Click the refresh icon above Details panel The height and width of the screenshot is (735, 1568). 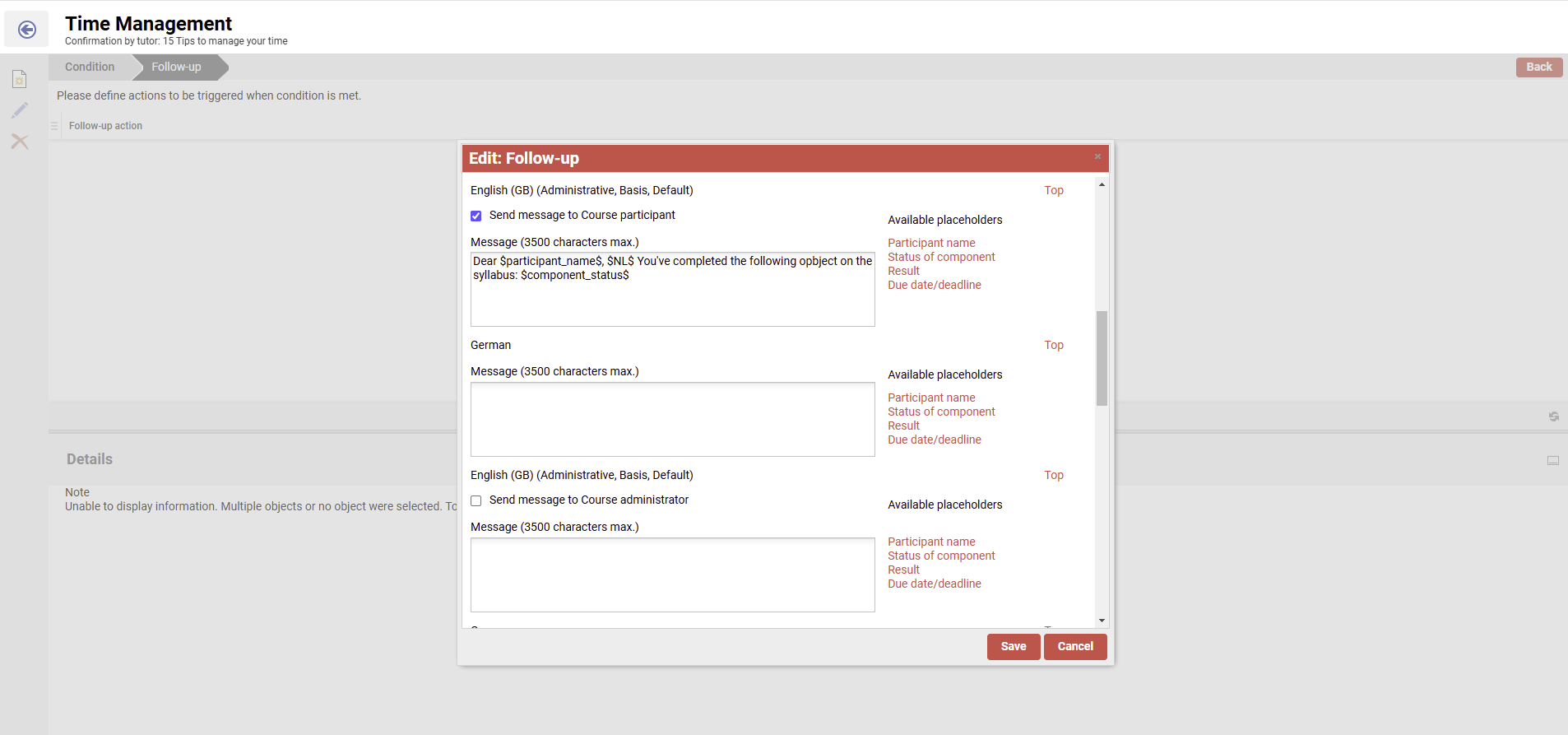1553,416
